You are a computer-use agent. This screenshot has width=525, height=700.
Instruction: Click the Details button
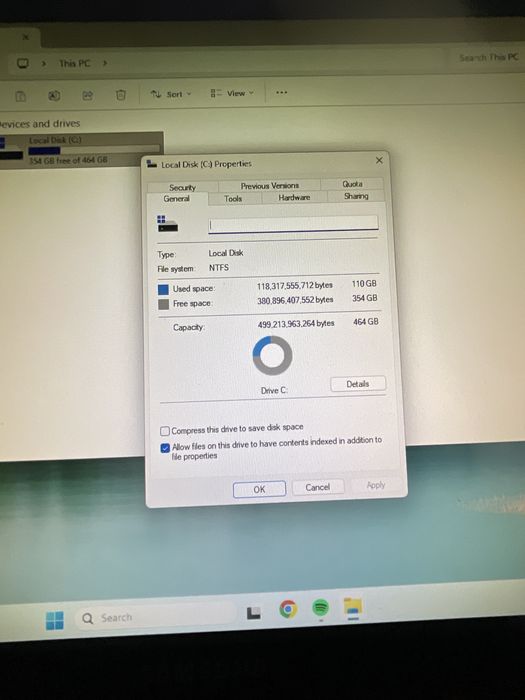(358, 384)
